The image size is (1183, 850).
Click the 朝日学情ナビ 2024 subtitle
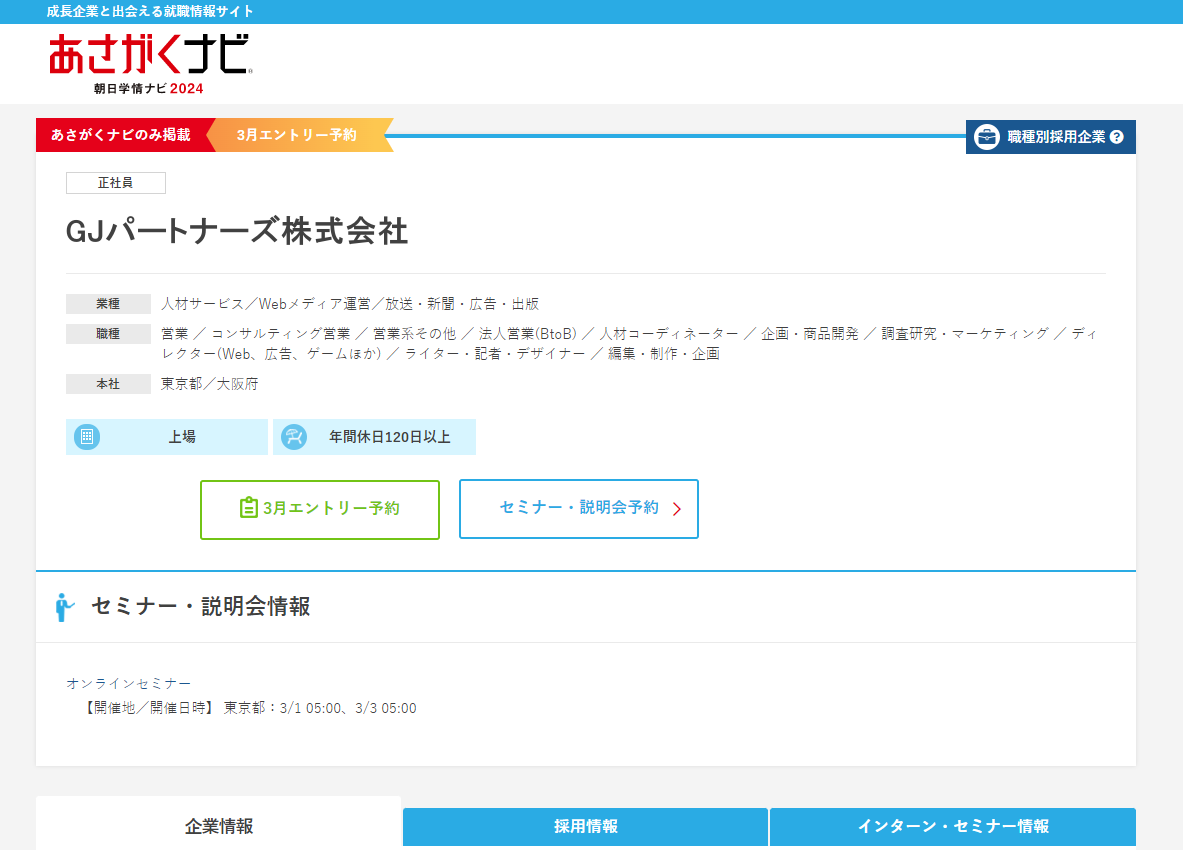pyautogui.click(x=149, y=88)
